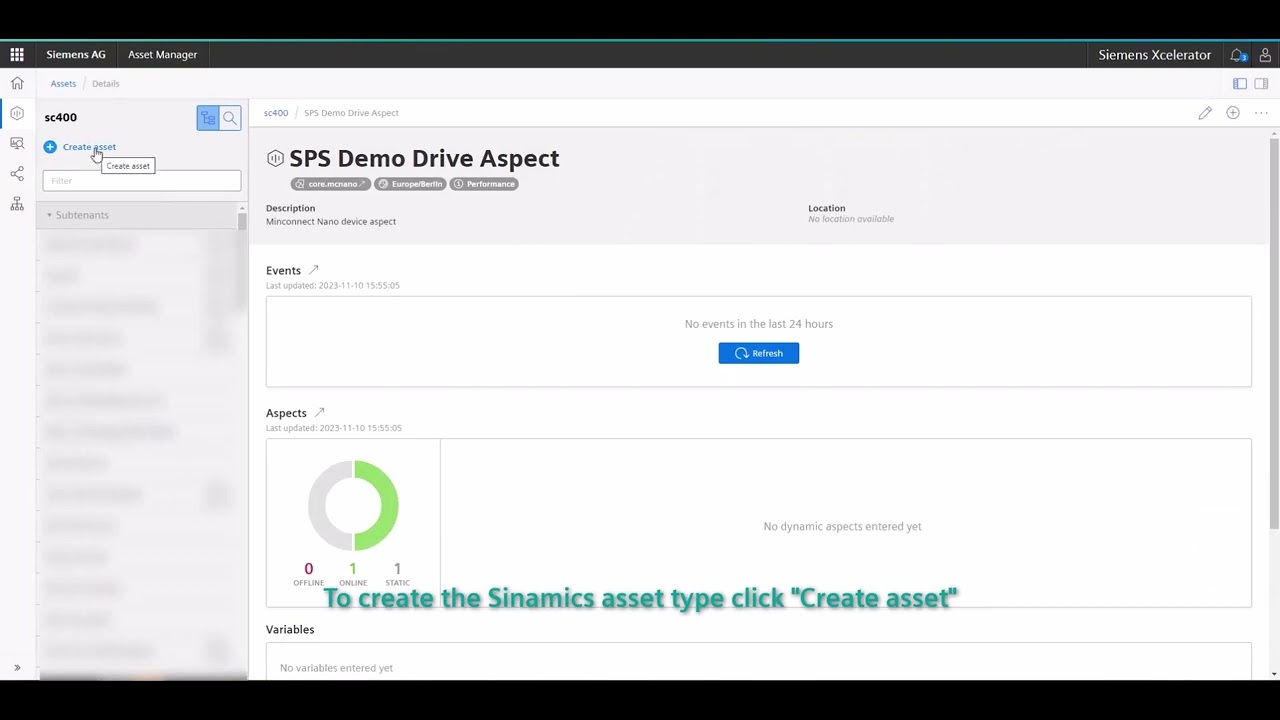Open the three-dot more options menu
The image size is (1280, 720).
[1261, 113]
